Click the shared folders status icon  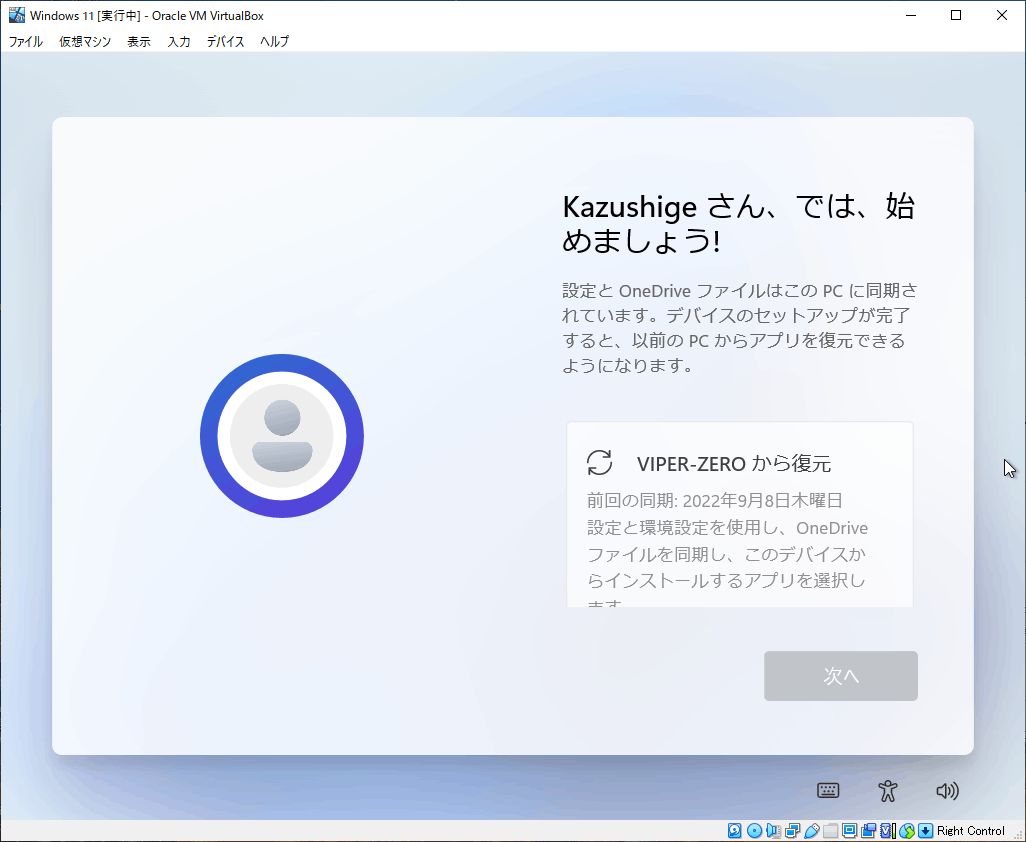click(x=830, y=830)
